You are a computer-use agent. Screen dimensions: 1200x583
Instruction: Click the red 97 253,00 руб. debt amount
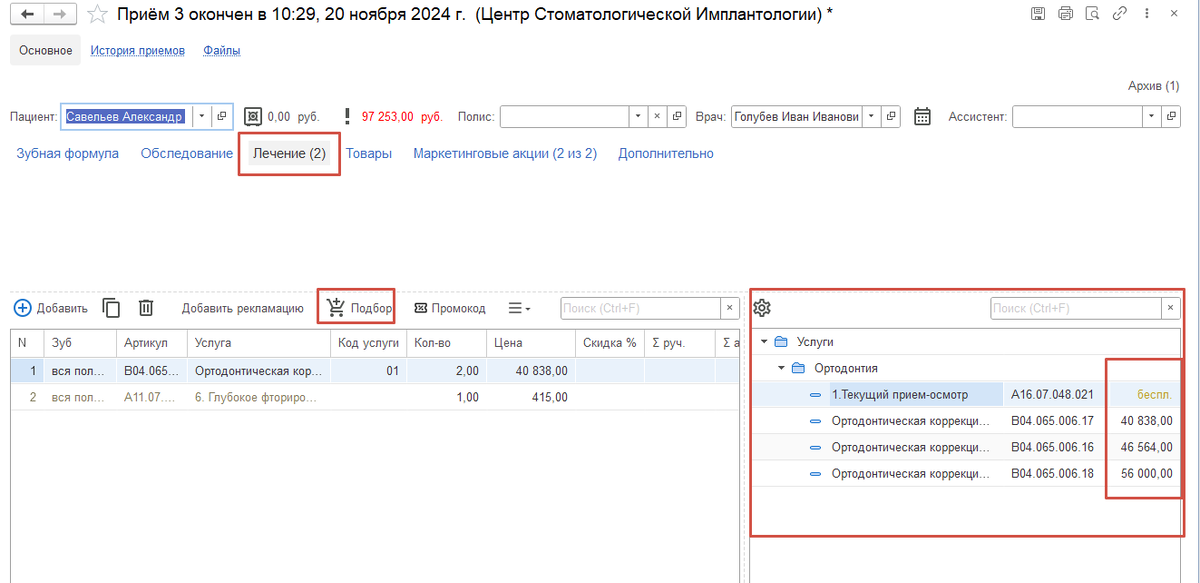pyautogui.click(x=402, y=117)
